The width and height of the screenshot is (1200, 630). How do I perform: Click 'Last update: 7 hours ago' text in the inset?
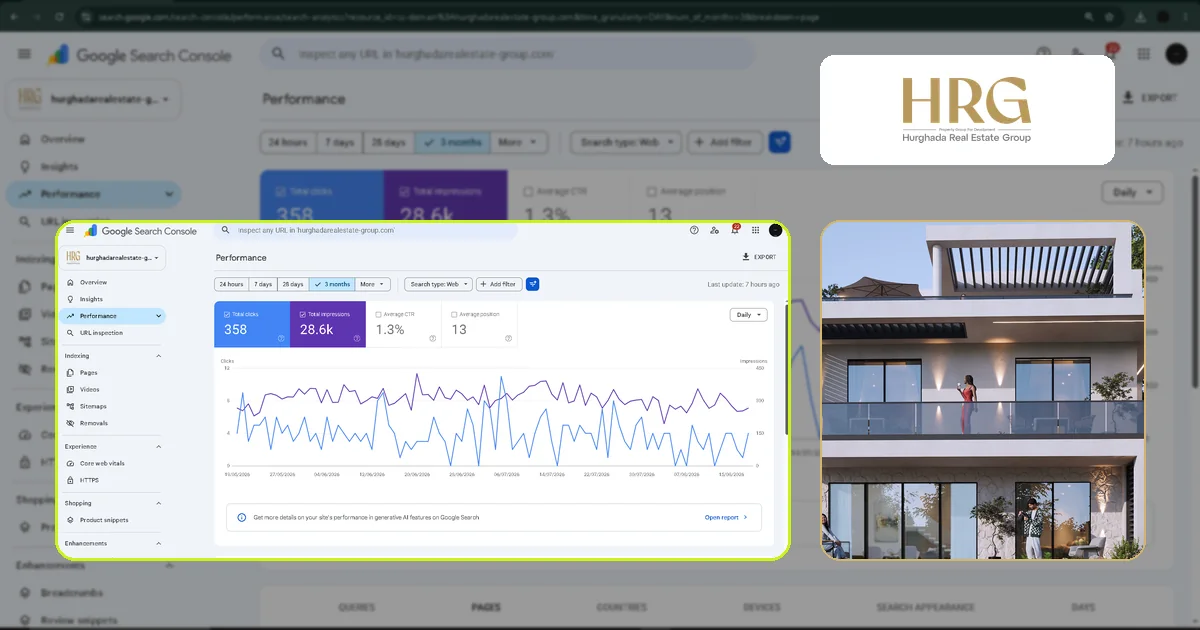click(x=743, y=284)
